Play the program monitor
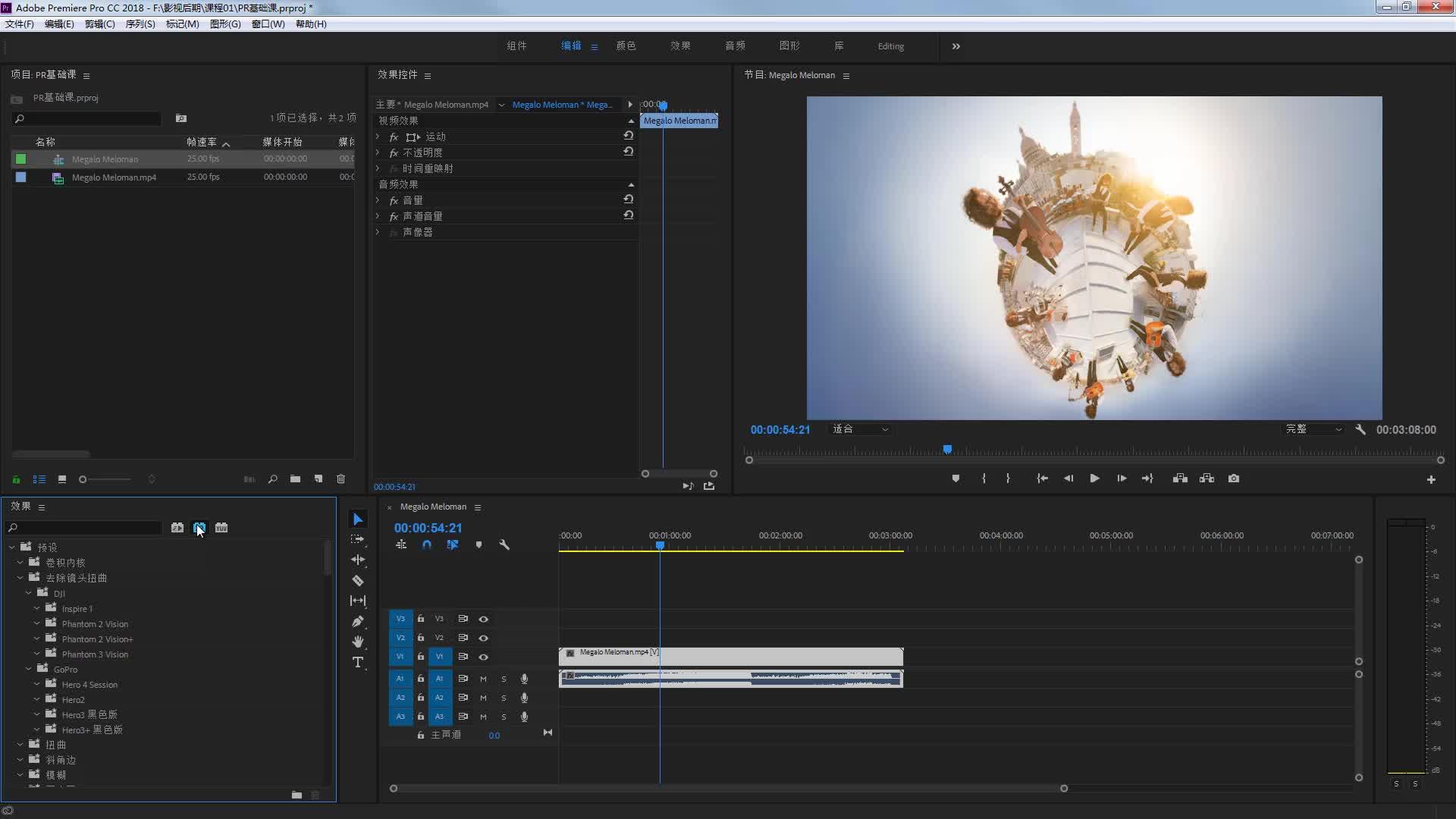 click(1094, 479)
